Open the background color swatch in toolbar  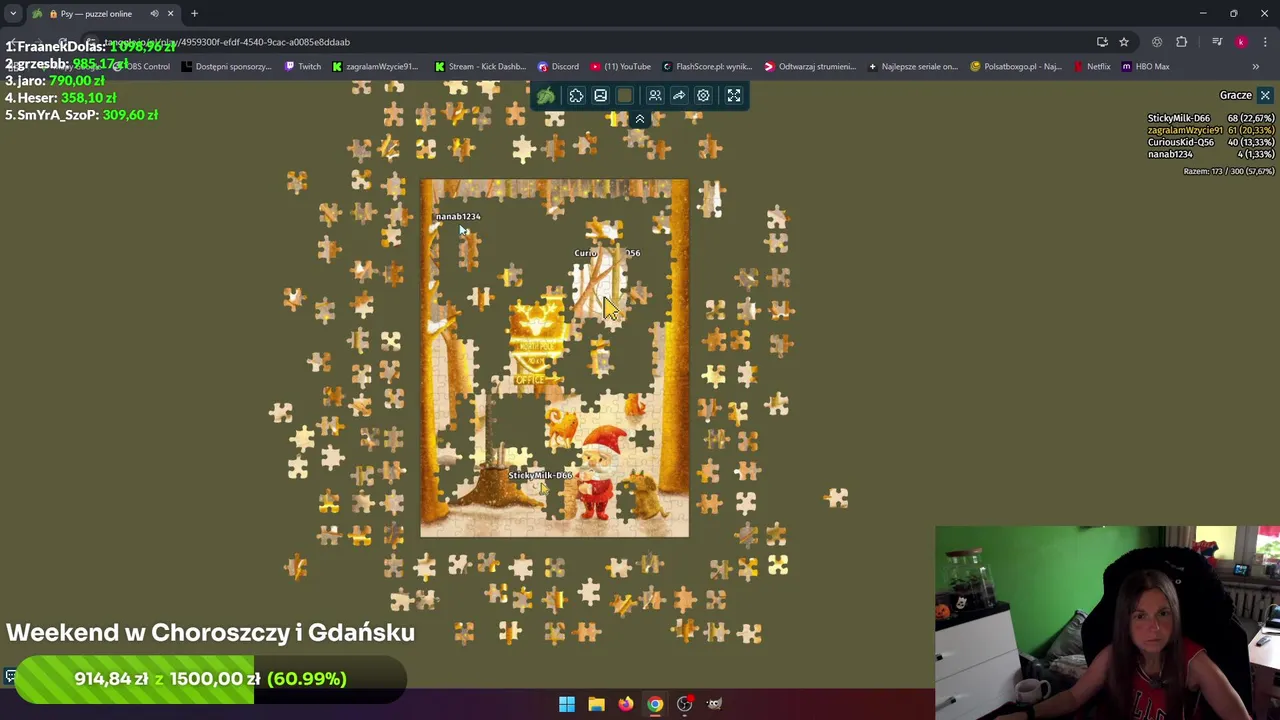tap(625, 96)
